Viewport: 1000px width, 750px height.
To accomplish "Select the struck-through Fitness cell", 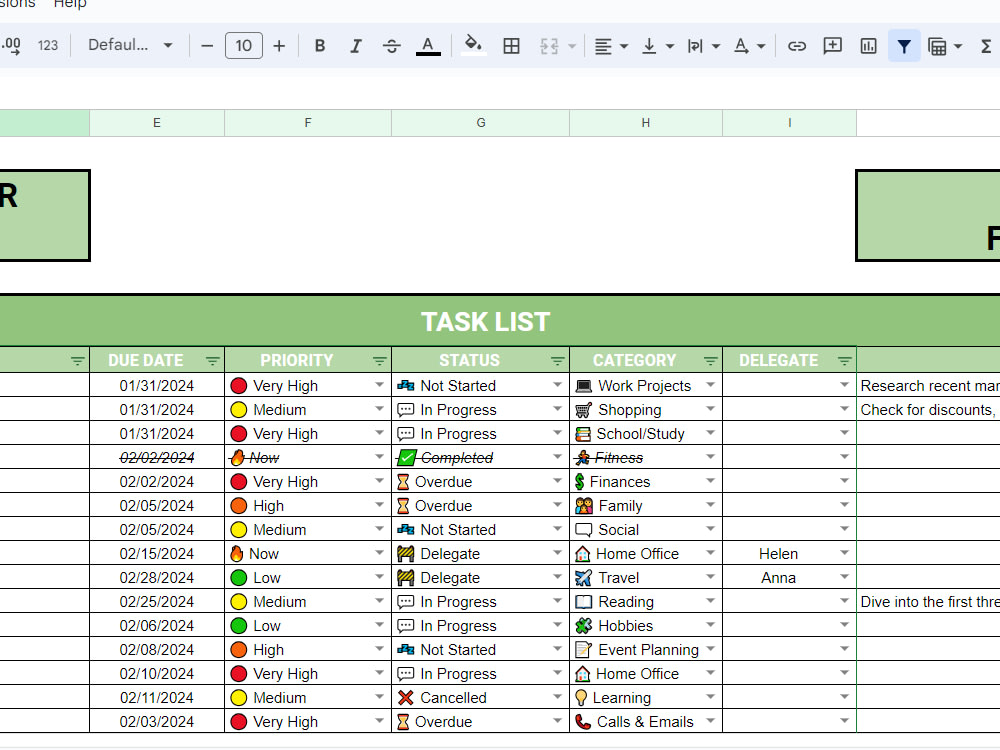I will point(646,458).
